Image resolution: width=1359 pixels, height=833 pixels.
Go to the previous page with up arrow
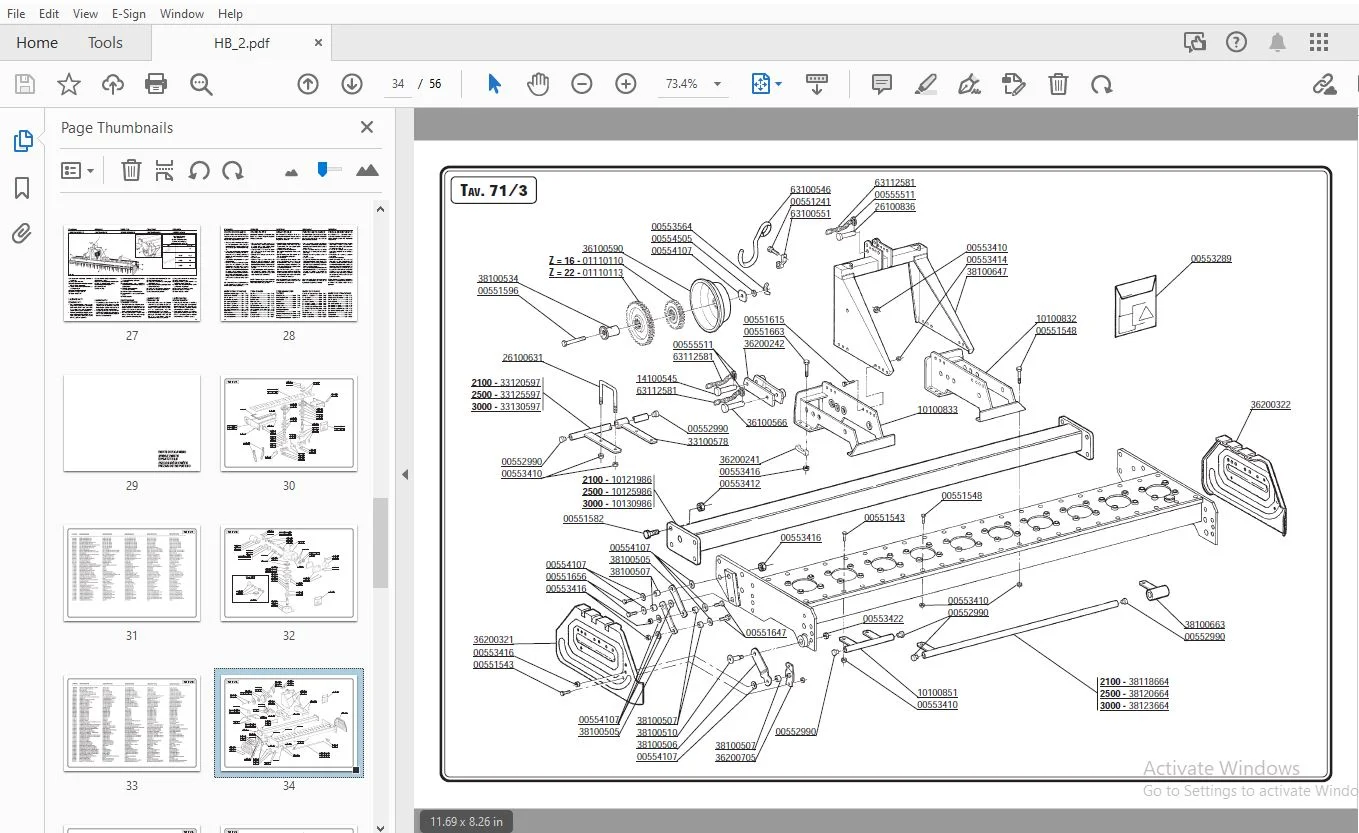click(x=308, y=84)
